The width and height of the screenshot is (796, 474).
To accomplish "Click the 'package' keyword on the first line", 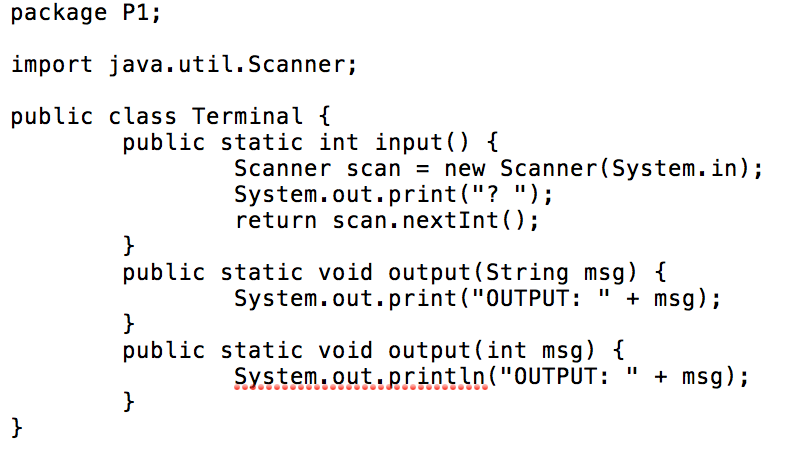I will coord(59,13).
